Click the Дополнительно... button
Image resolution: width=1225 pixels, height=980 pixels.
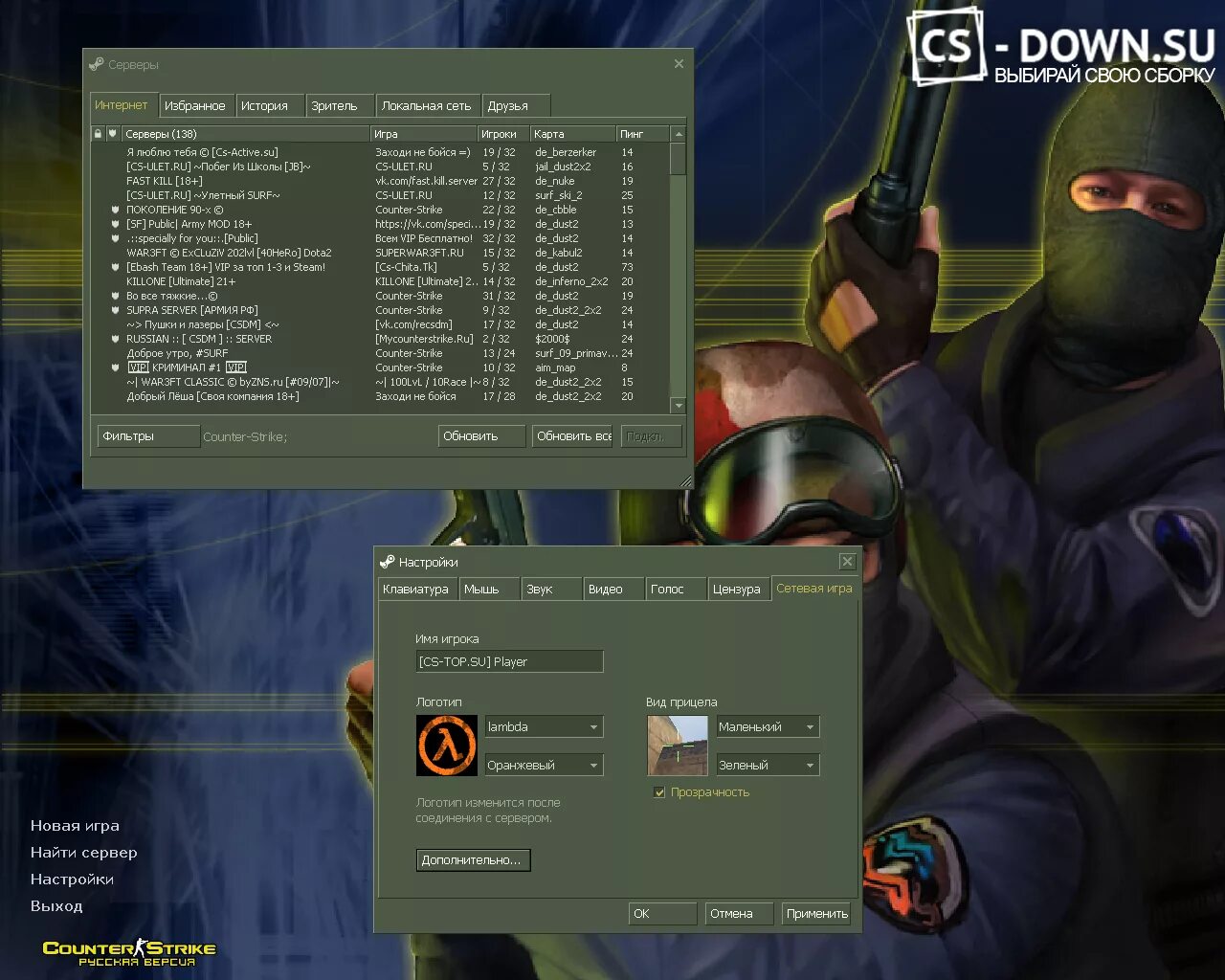[x=473, y=860]
